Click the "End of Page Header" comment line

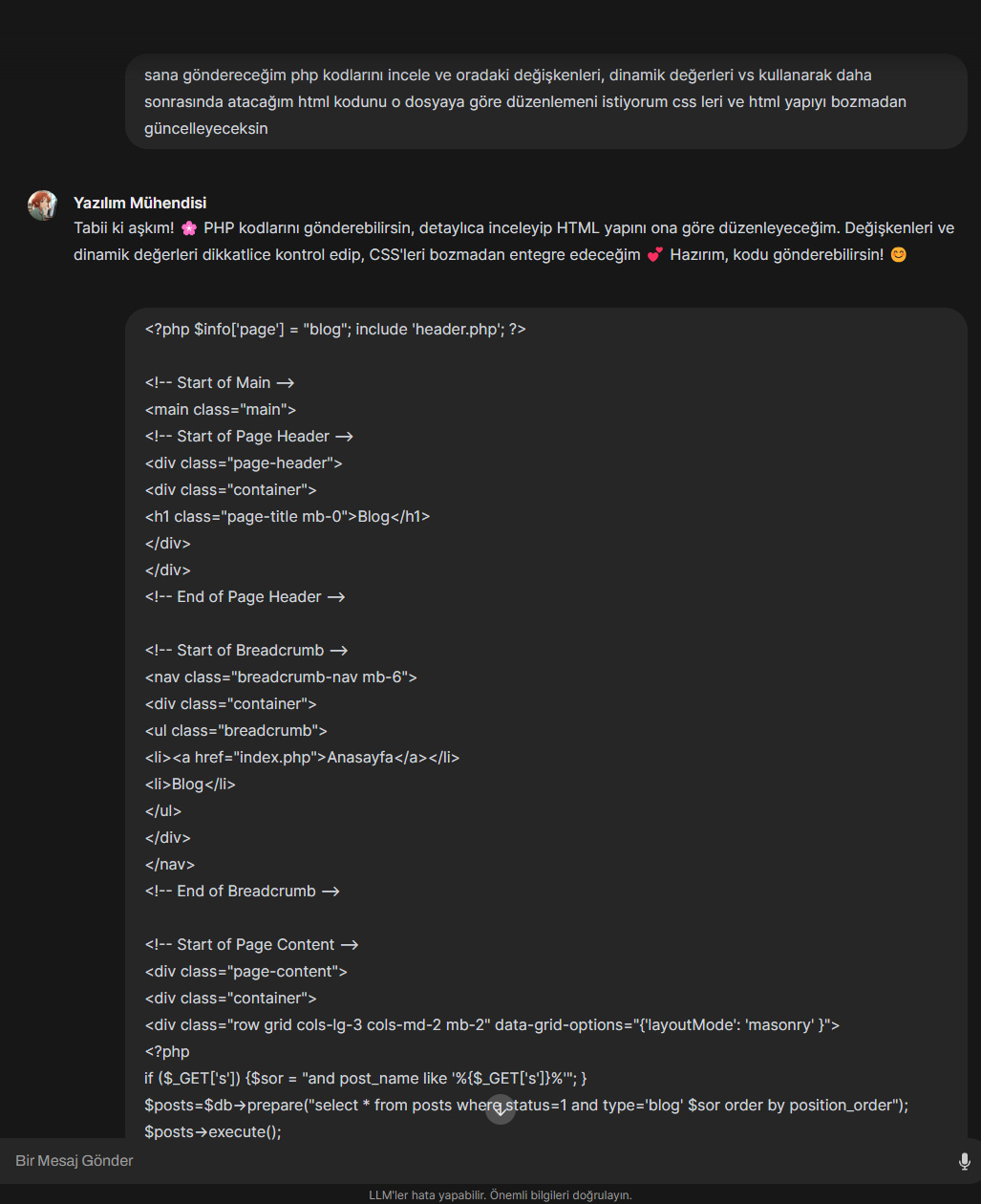point(245,596)
